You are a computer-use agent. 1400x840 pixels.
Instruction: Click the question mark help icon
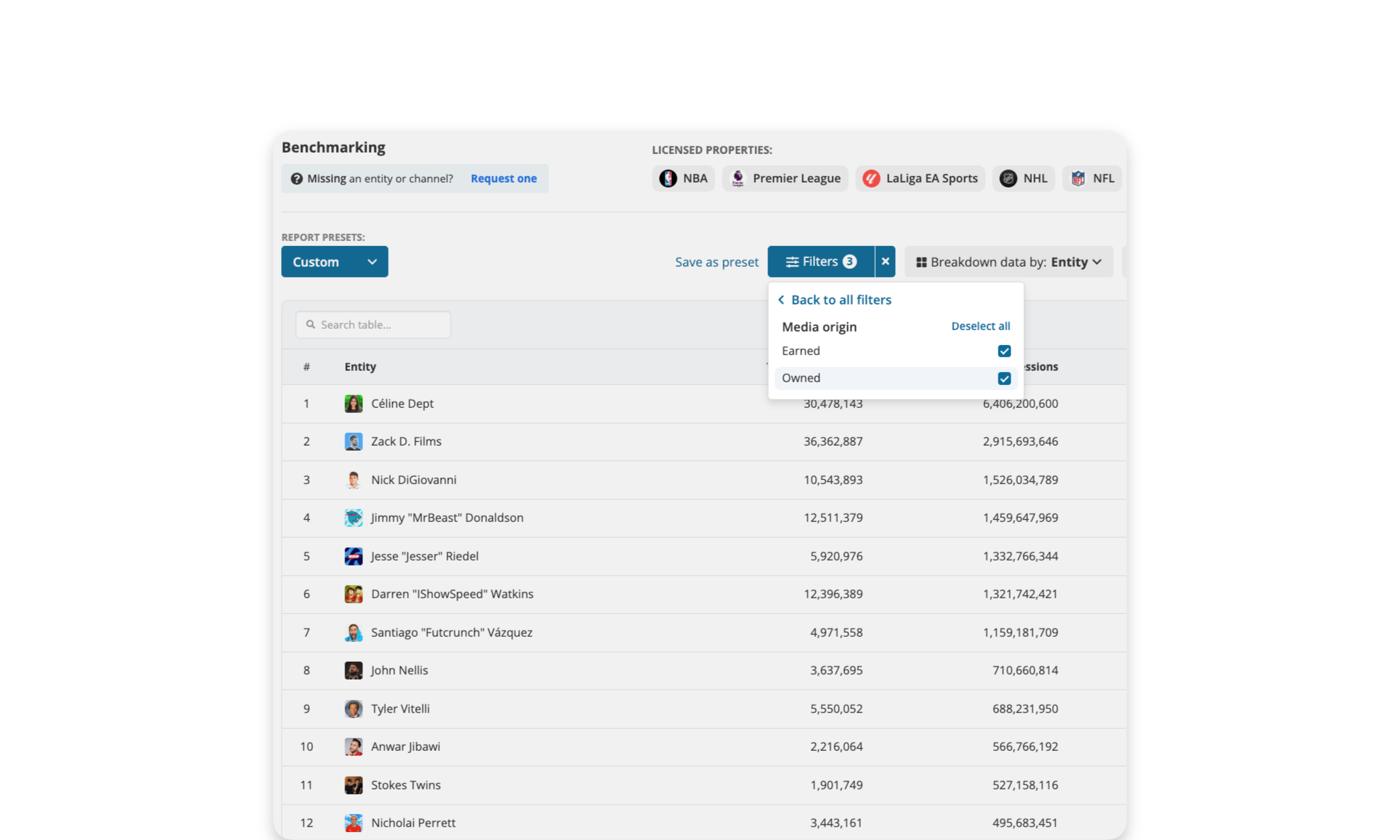coord(297,178)
